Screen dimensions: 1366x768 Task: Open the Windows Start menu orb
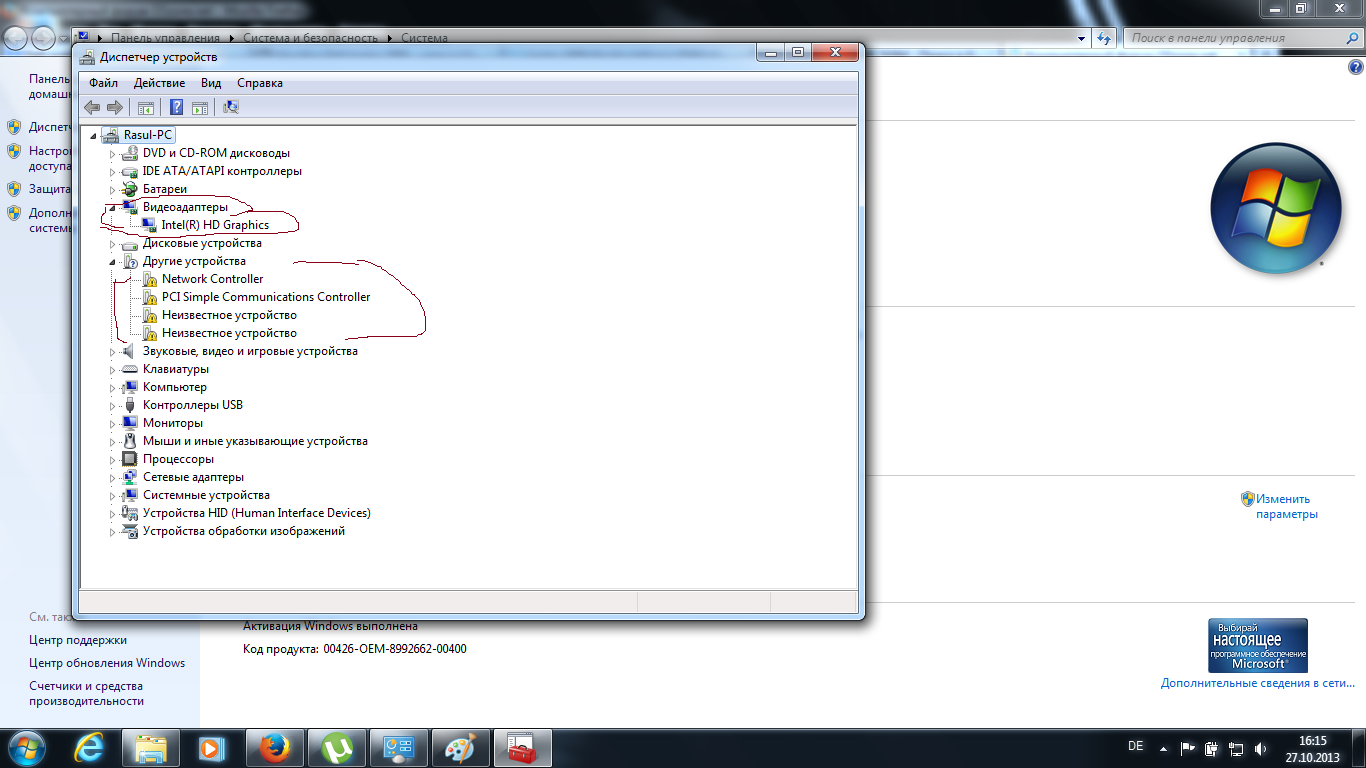click(28, 747)
